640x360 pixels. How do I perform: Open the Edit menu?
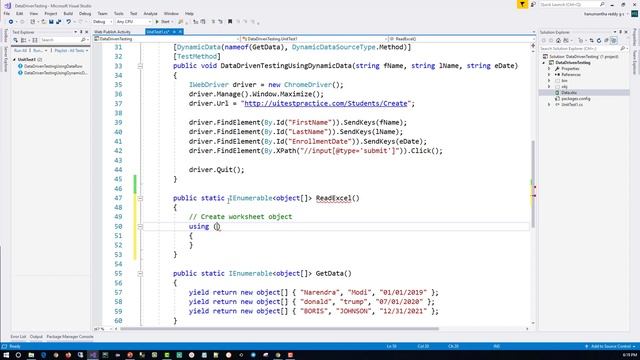(19, 13)
